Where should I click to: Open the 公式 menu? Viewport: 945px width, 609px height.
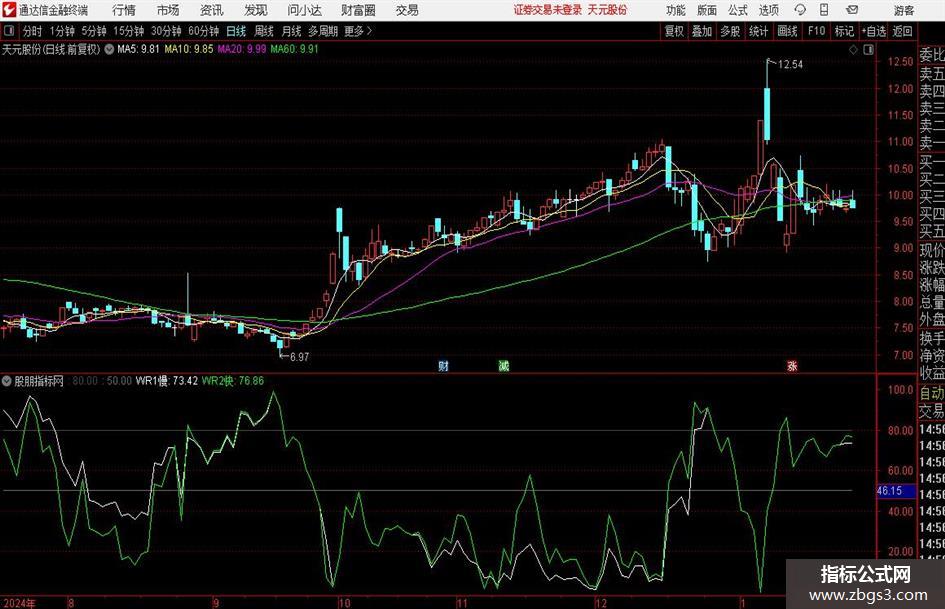[x=738, y=10]
